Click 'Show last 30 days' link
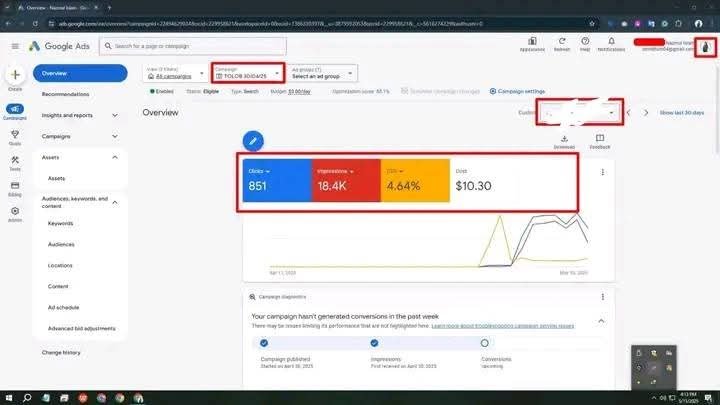 (x=683, y=113)
